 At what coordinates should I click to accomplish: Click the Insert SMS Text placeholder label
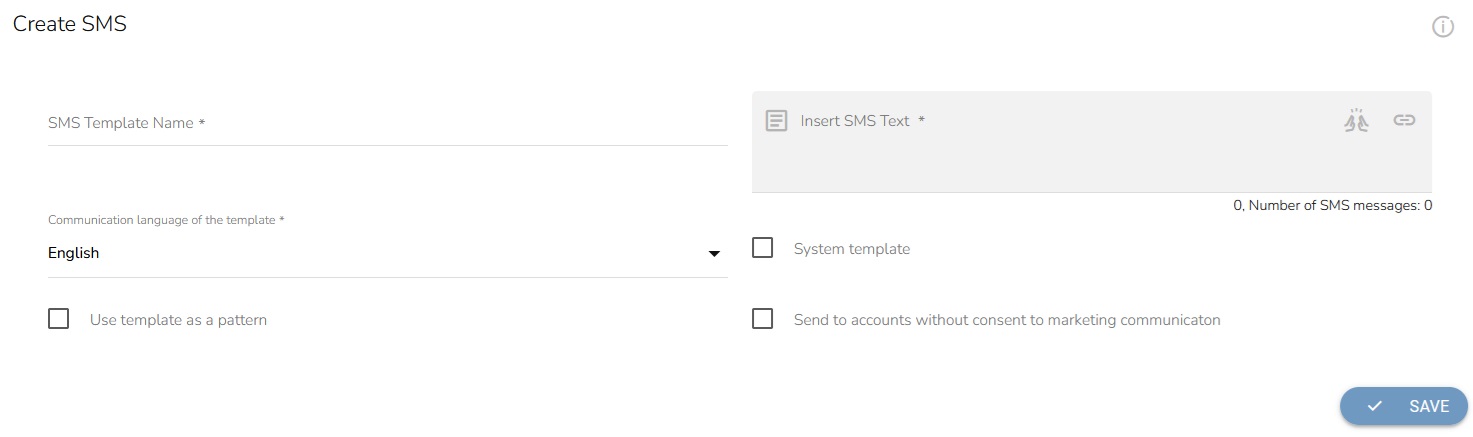(862, 121)
